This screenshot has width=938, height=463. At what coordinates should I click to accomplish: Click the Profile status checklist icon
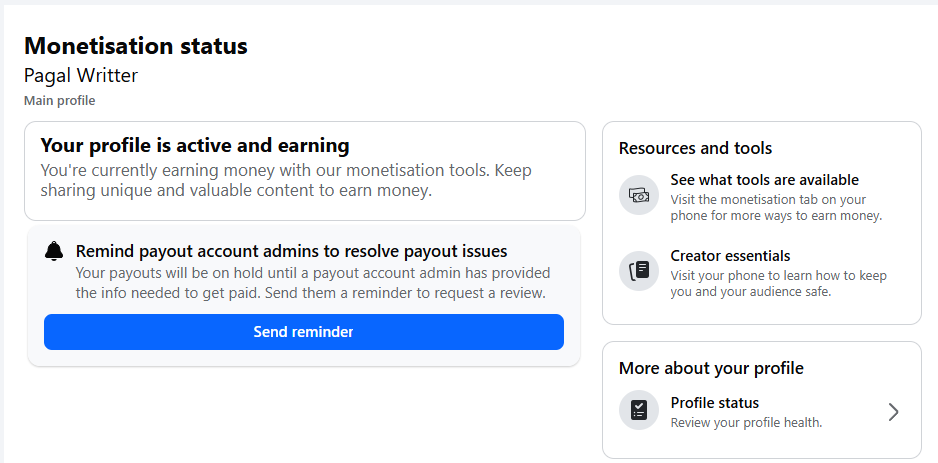[639, 411]
